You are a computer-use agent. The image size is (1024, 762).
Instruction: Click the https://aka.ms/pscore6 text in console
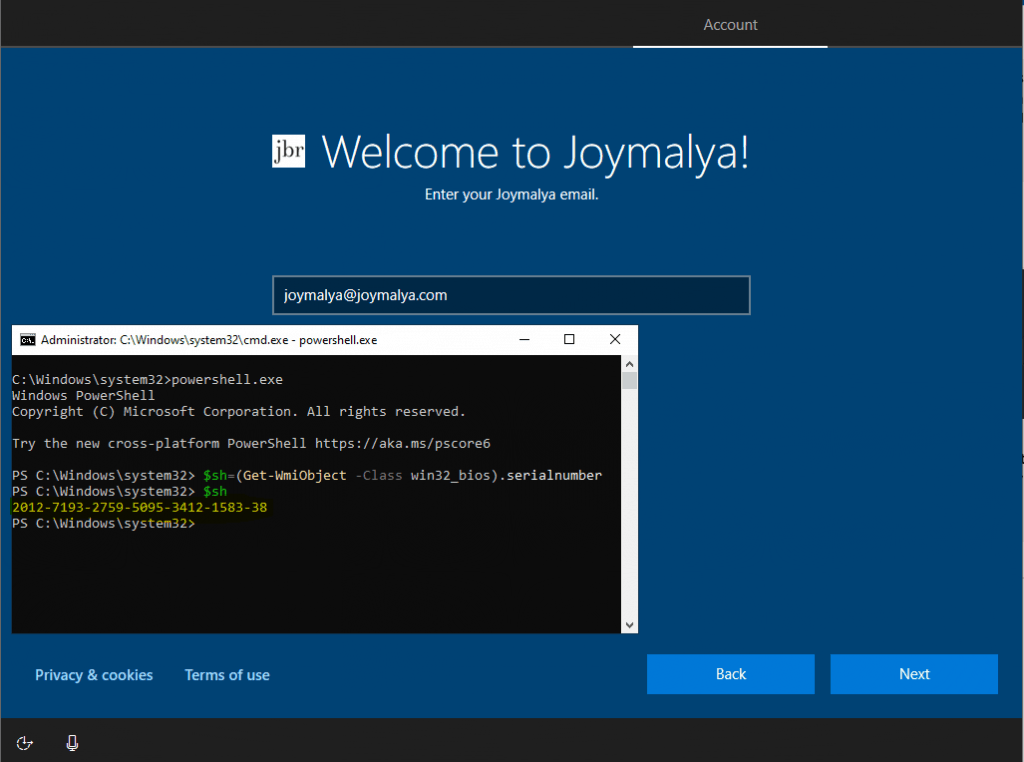[x=402, y=443]
